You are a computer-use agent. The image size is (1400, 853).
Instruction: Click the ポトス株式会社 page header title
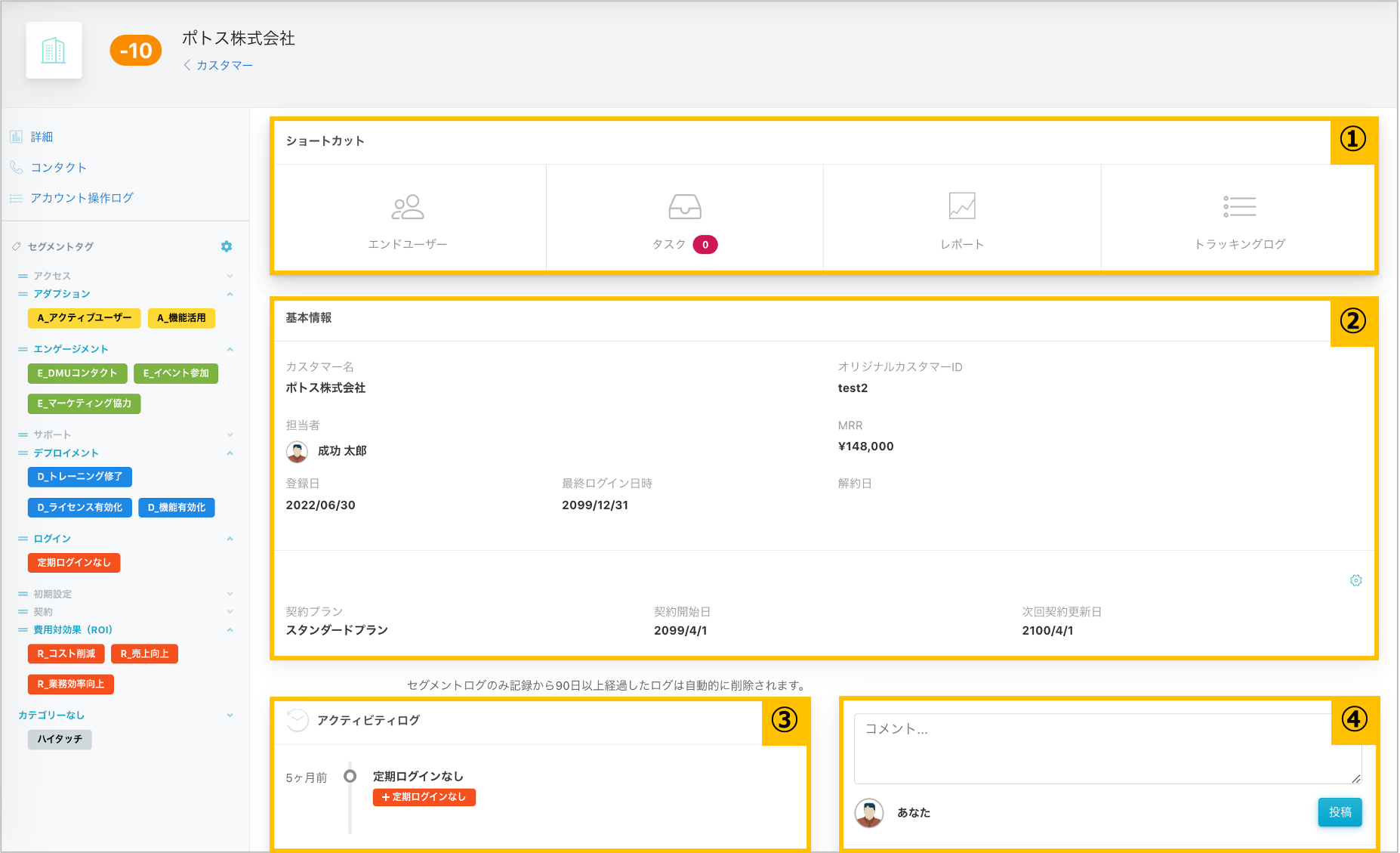click(239, 39)
